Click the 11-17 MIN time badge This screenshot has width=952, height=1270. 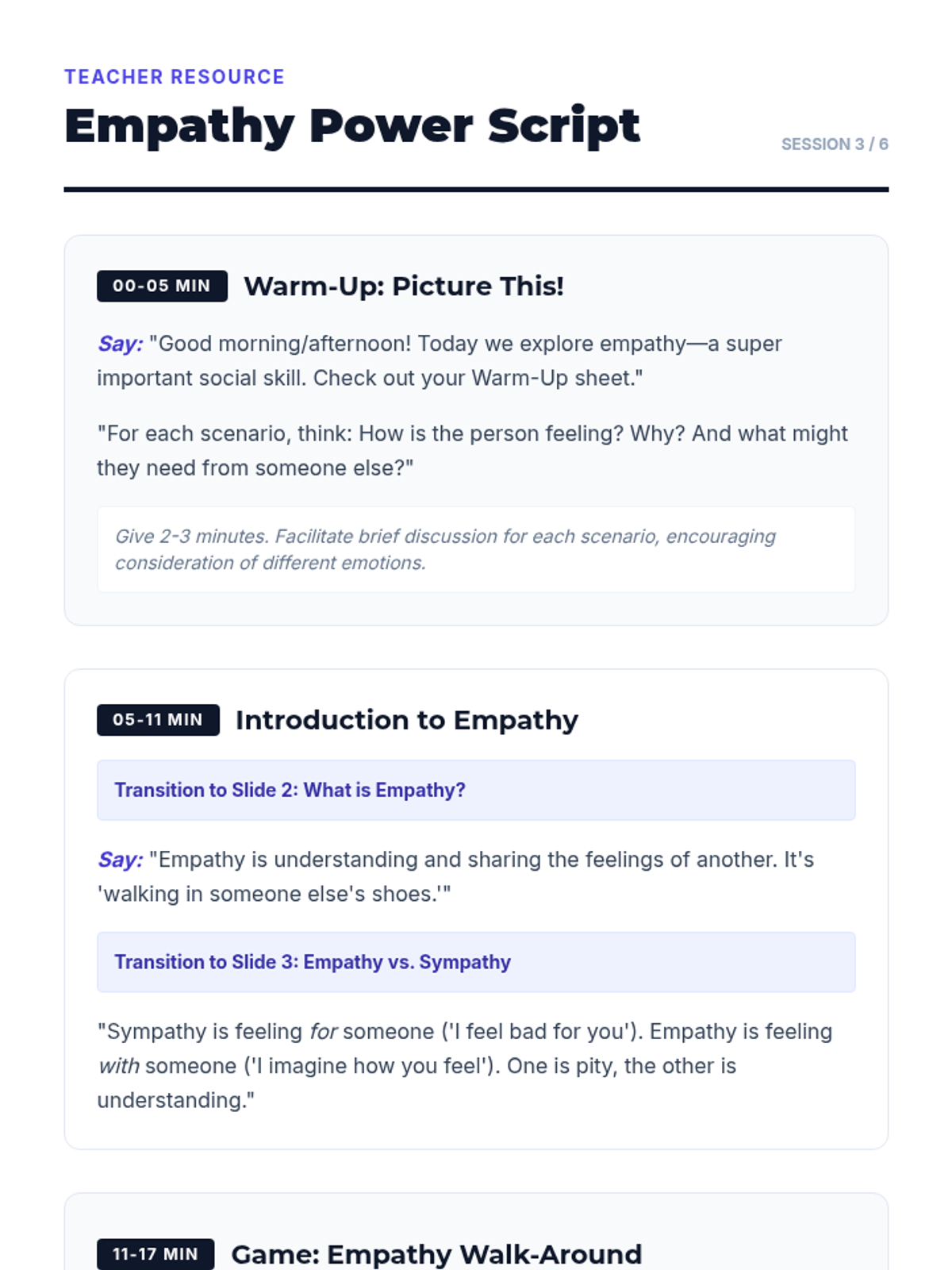pyautogui.click(x=155, y=1254)
